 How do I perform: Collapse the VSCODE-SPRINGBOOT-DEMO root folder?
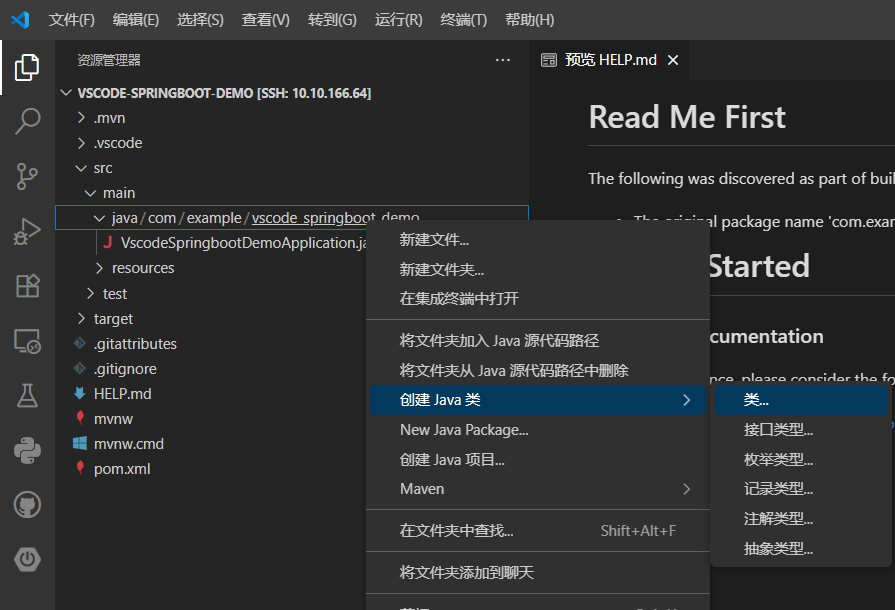66,92
